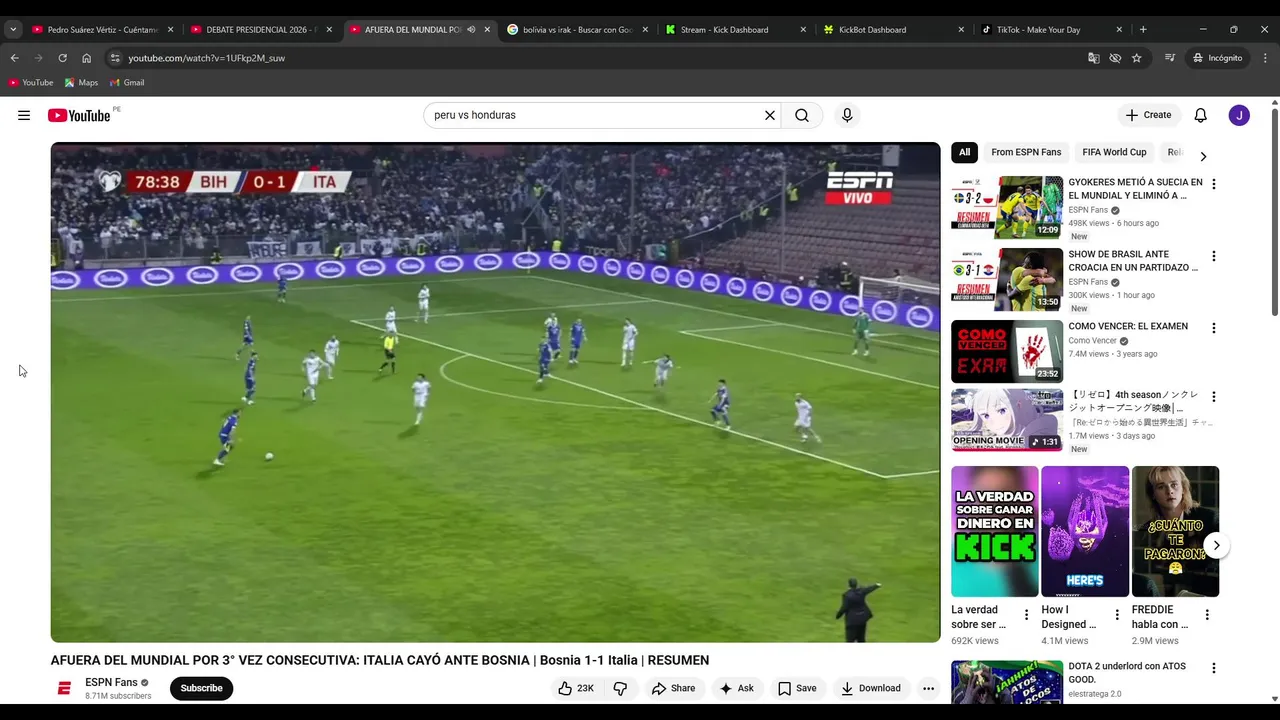Viewport: 1280px width, 720px height.
Task: Open the translate page icon
Action: 1094,58
